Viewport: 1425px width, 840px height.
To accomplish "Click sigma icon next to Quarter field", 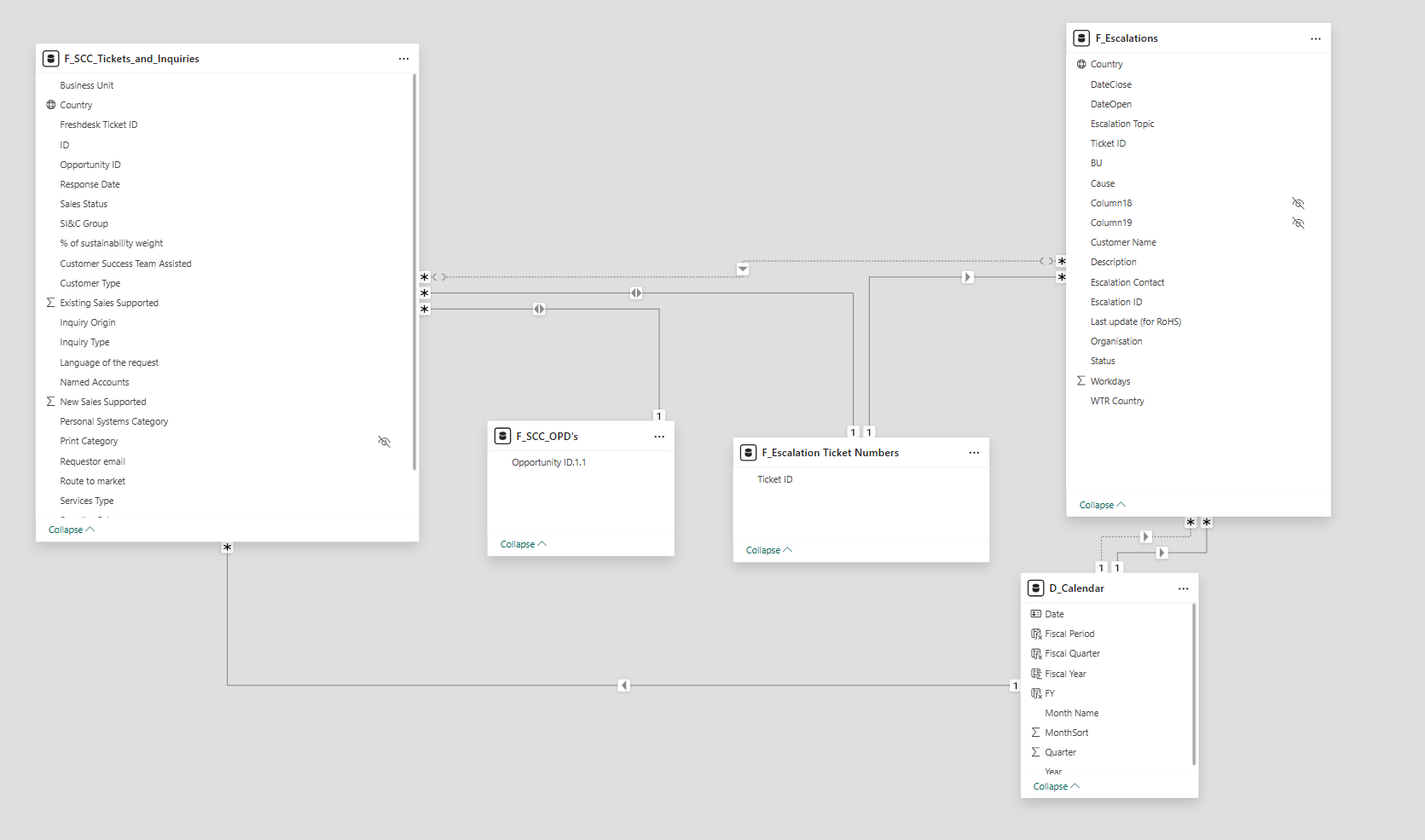I will pyautogui.click(x=1036, y=752).
